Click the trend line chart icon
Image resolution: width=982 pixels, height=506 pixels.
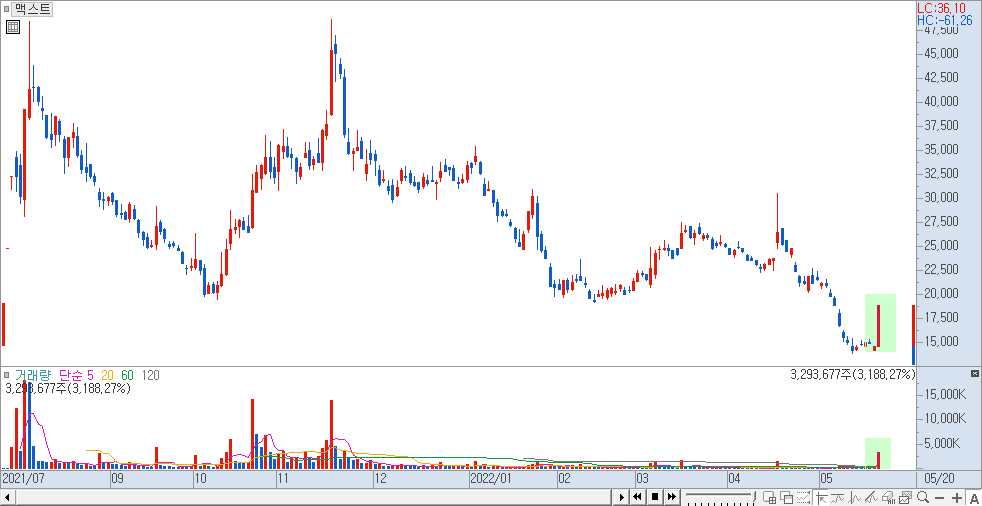pyautogui.click(x=837, y=497)
